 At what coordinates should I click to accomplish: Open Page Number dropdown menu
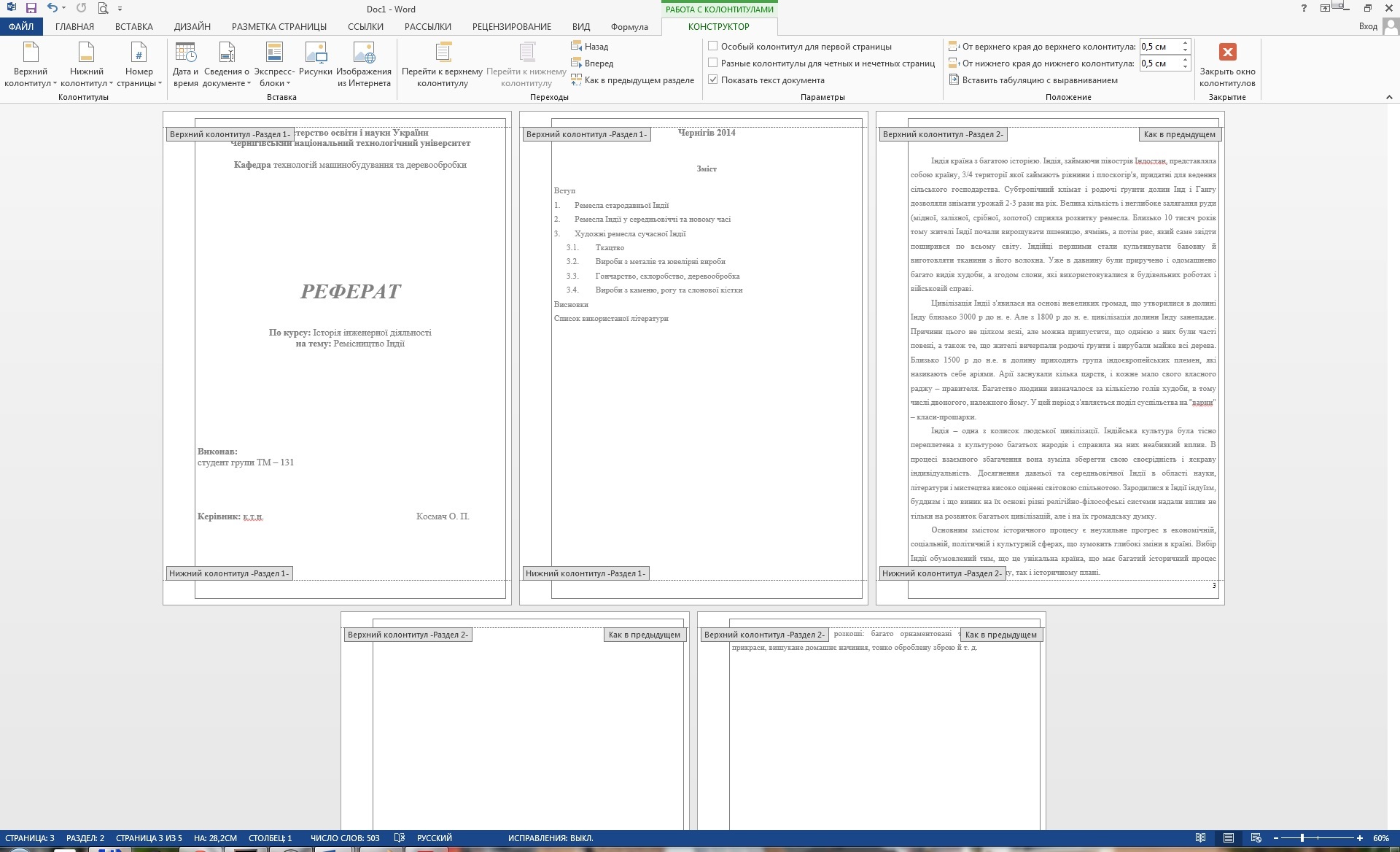(x=139, y=66)
